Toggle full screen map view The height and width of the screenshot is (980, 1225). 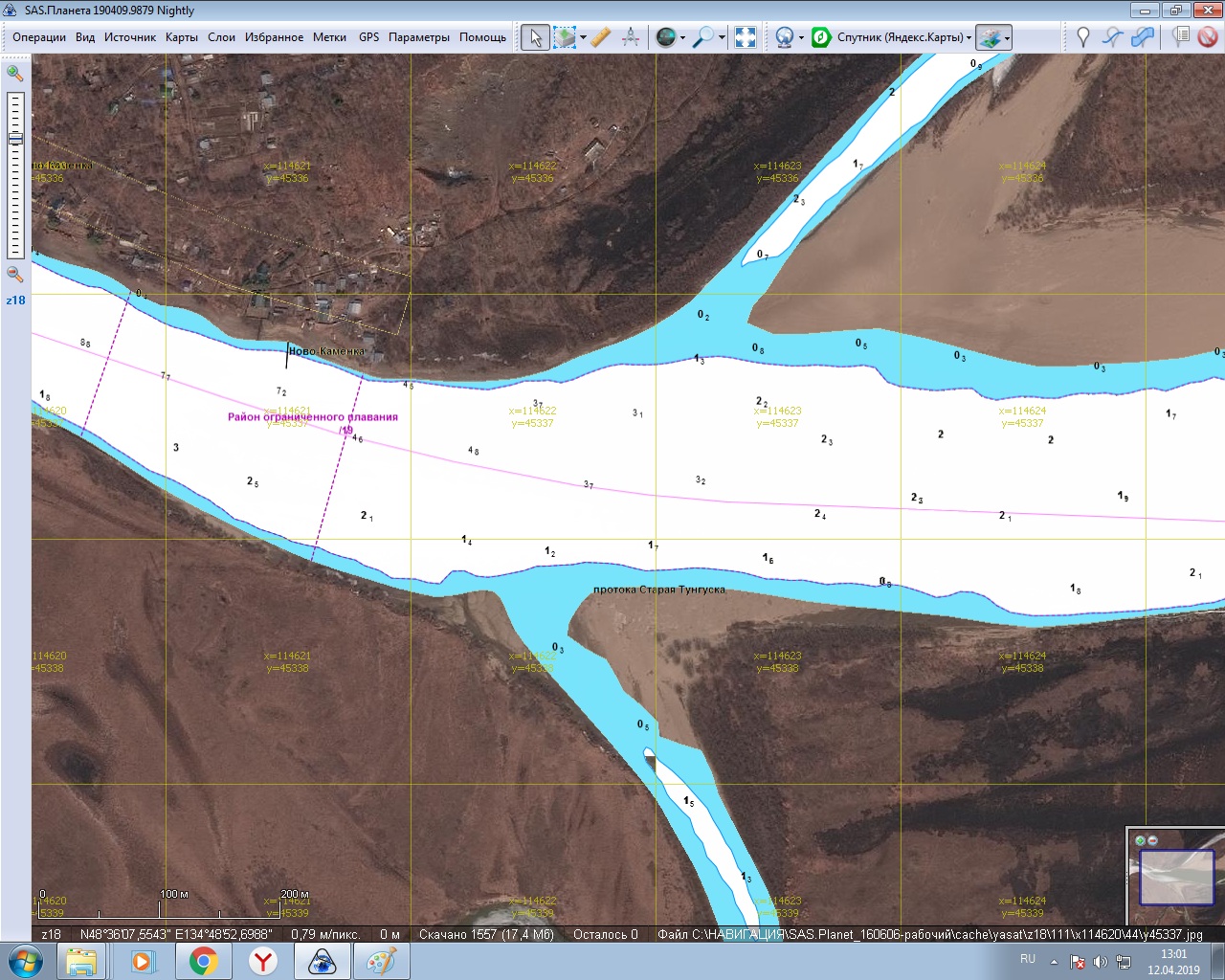tap(746, 37)
